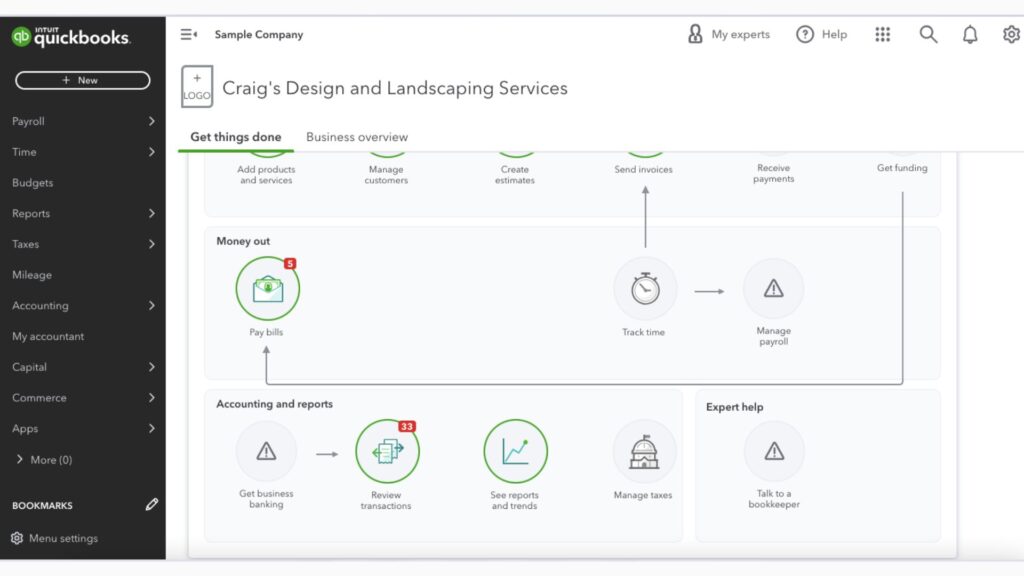This screenshot has height=576, width=1024.
Task: Click the New button
Action: click(82, 80)
